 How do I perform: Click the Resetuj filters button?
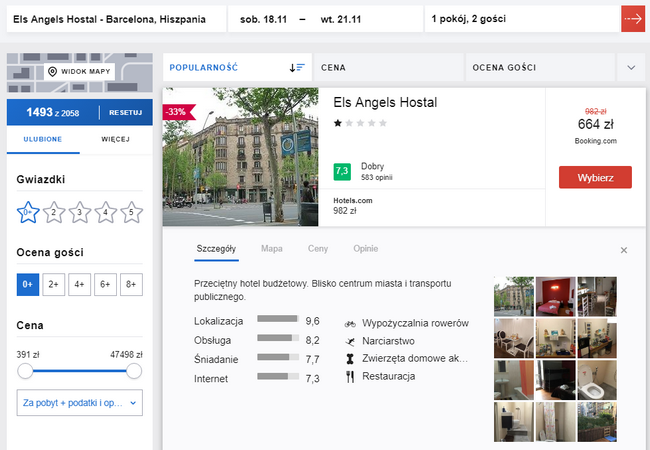[126, 112]
